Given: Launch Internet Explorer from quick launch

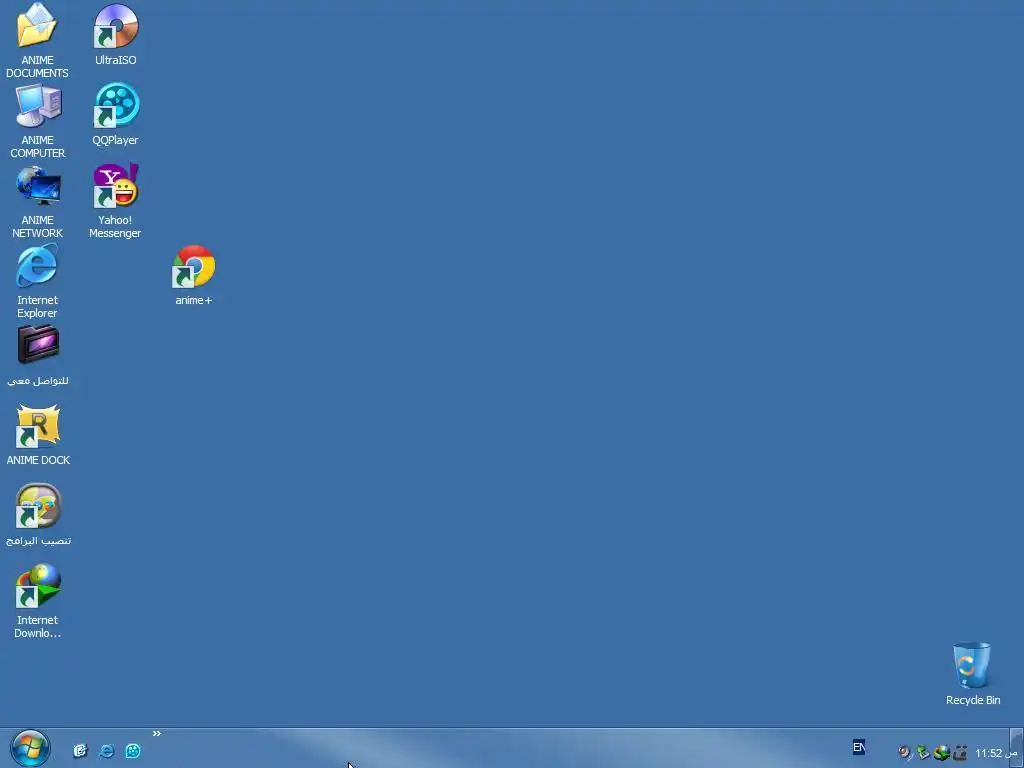Looking at the screenshot, I should (x=106, y=751).
